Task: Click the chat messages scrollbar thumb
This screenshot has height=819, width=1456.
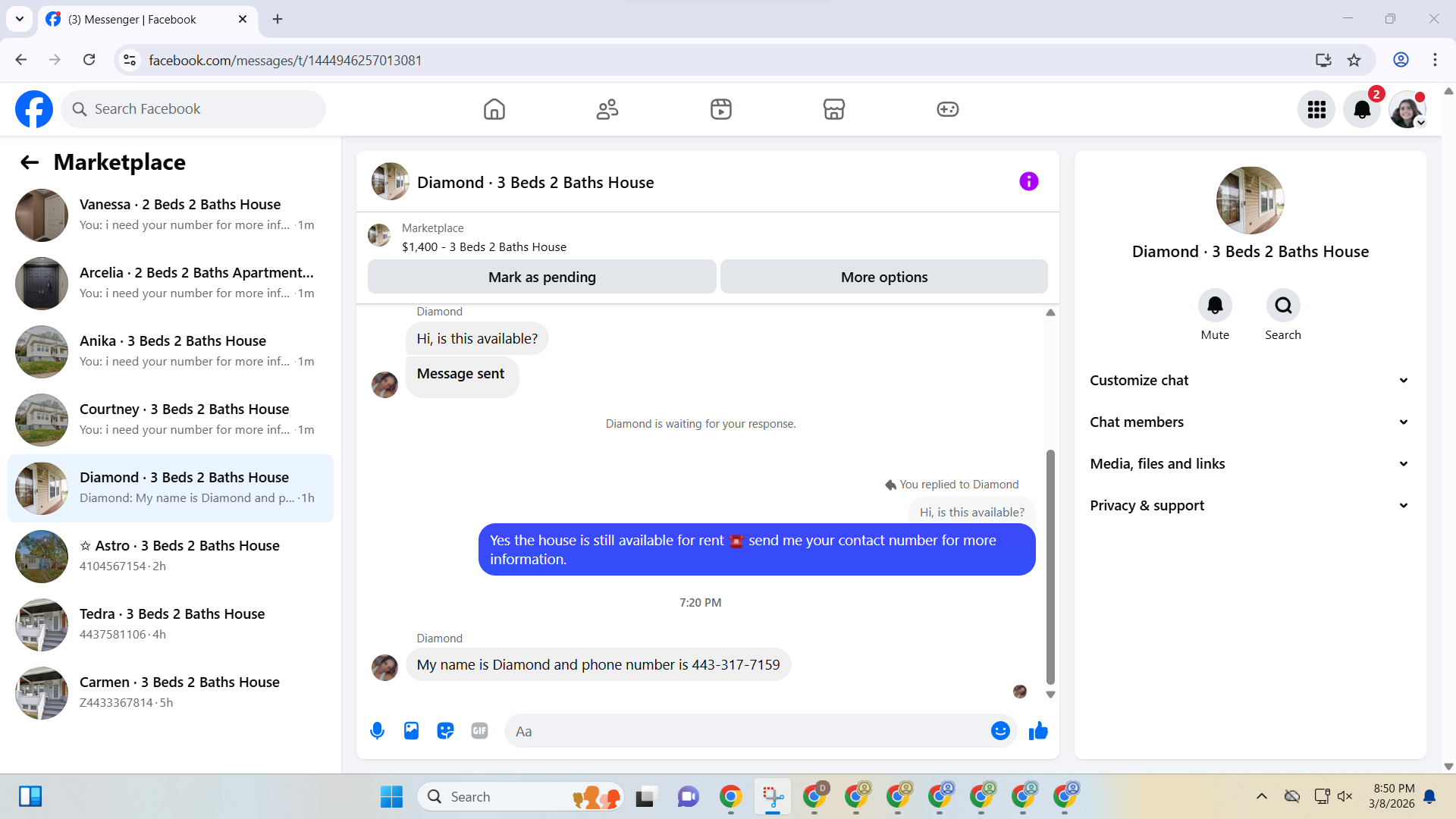Action: pos(1050,567)
